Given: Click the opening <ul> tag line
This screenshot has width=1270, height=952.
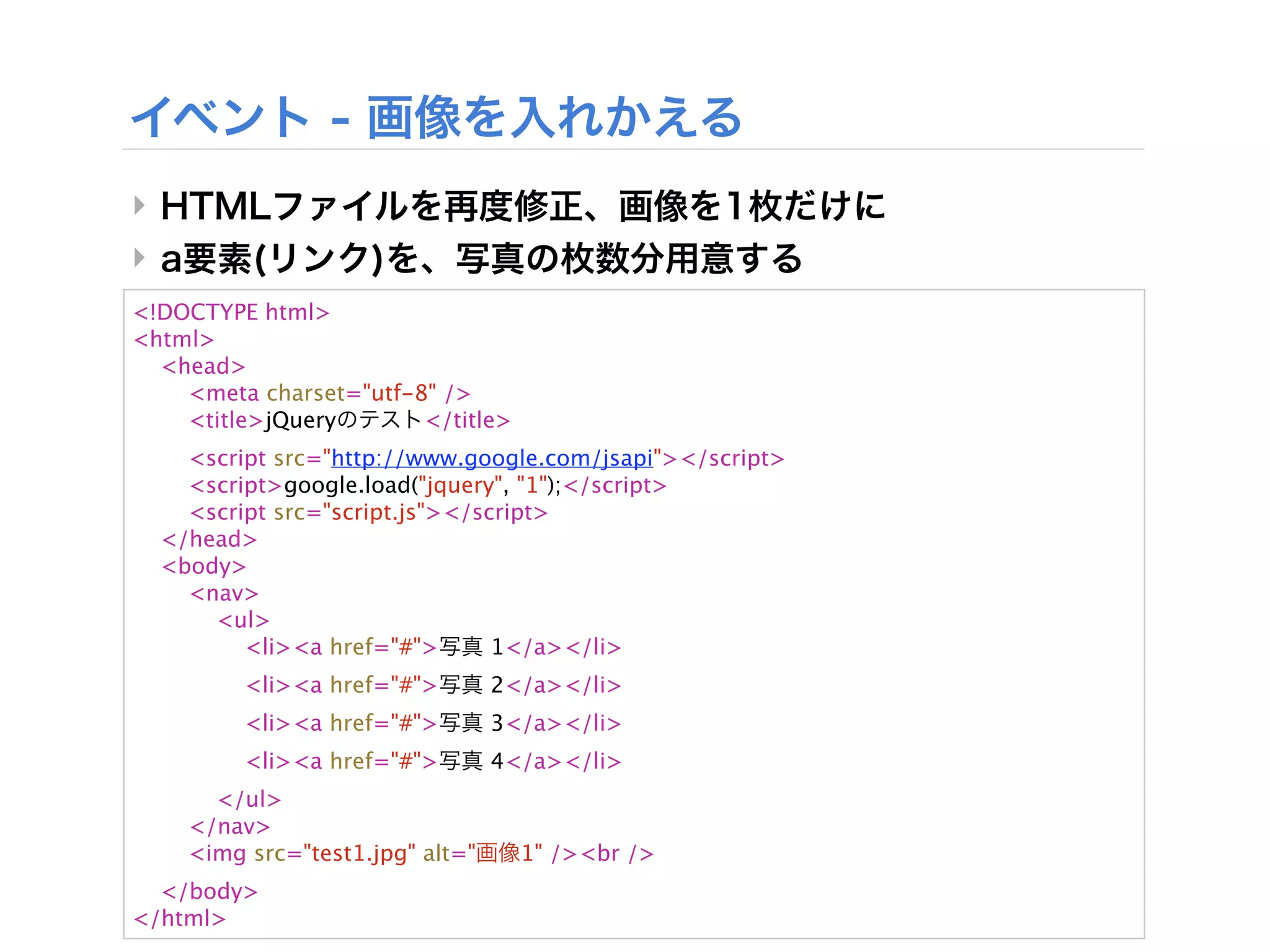Looking at the screenshot, I should point(244,620).
